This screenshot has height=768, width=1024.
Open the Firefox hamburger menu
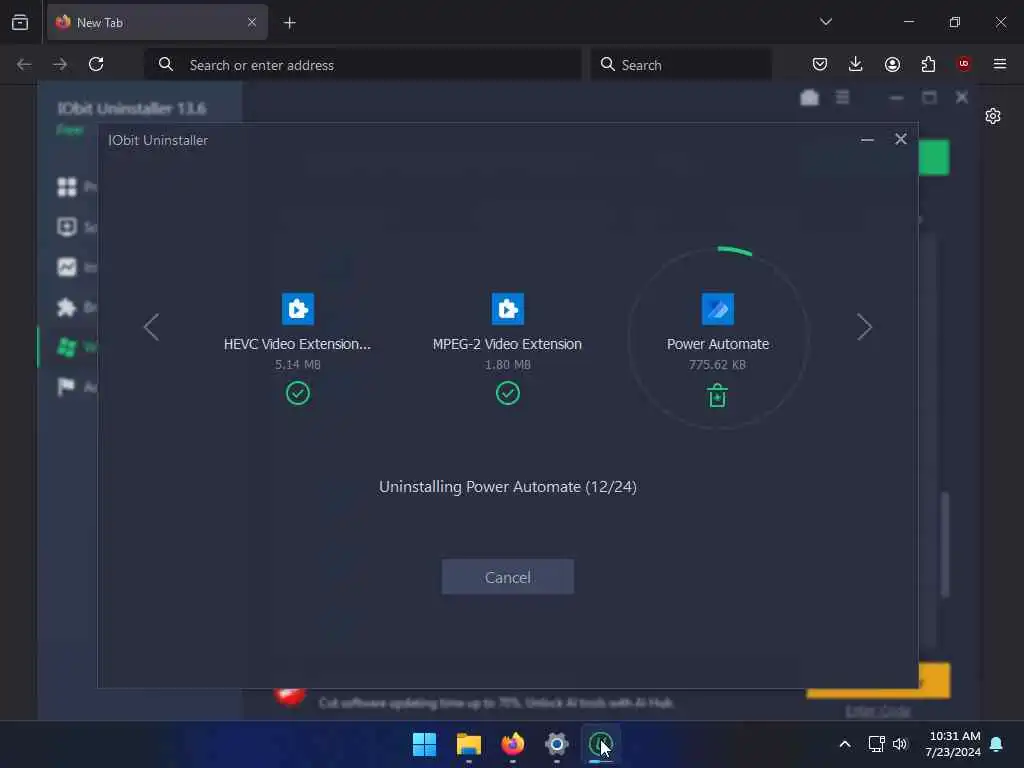click(x=999, y=64)
